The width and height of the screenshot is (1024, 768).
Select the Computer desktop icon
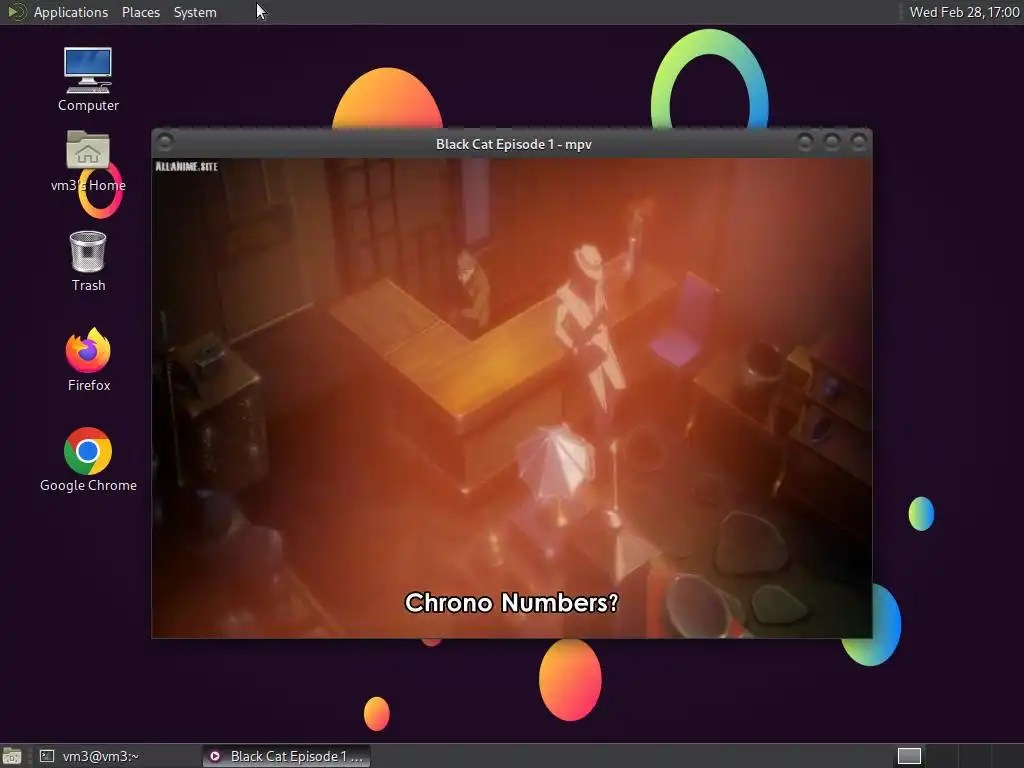88,80
